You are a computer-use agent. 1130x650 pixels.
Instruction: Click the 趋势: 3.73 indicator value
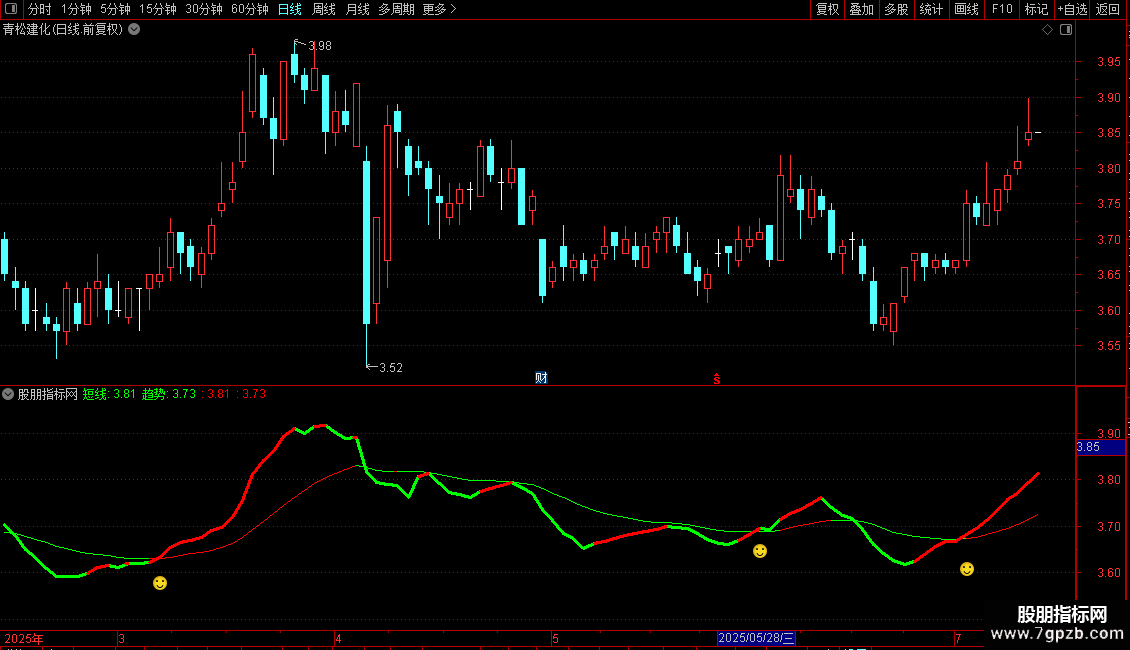[x=169, y=394]
